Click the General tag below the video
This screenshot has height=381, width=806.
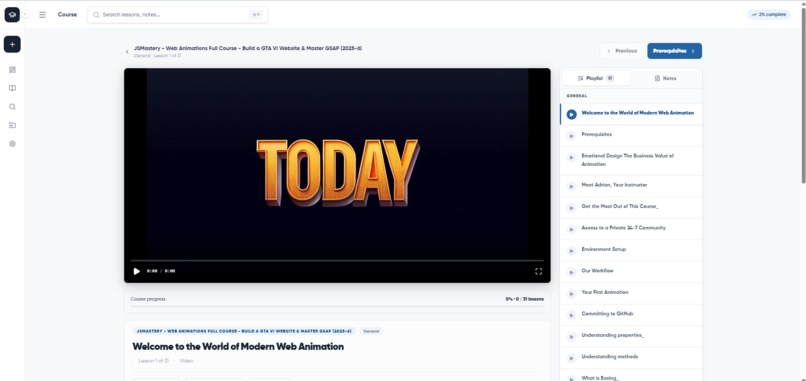tap(371, 331)
